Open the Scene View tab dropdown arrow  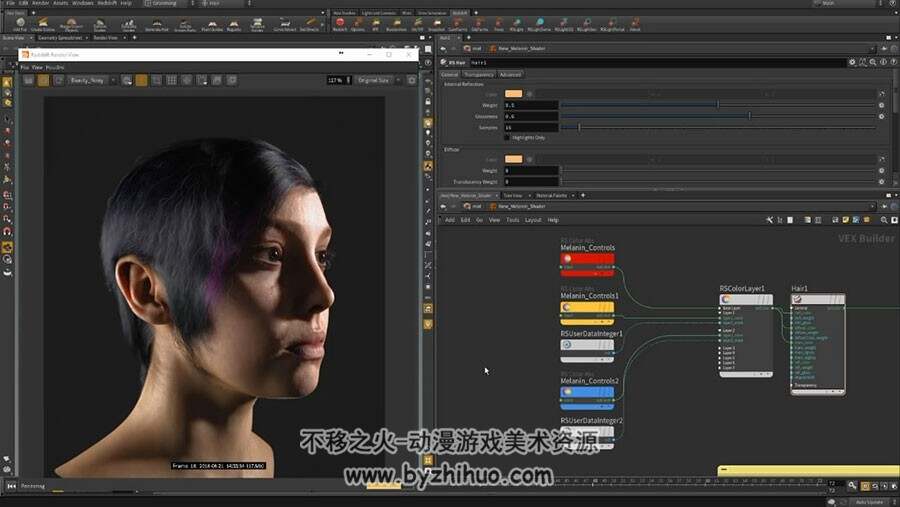point(31,38)
